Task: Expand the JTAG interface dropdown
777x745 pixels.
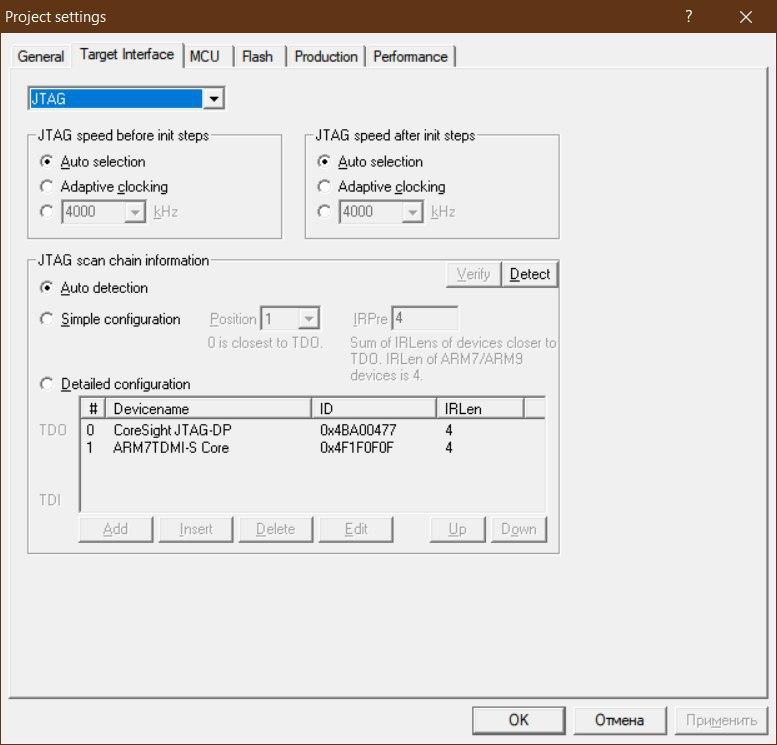Action: (213, 99)
